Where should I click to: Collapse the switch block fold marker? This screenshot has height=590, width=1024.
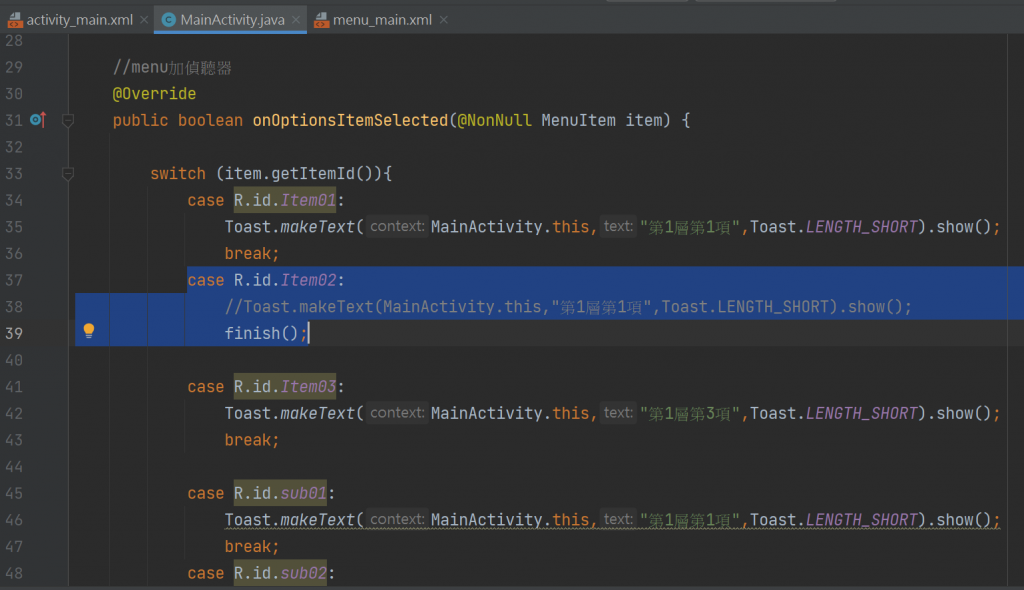pyautogui.click(x=67, y=174)
